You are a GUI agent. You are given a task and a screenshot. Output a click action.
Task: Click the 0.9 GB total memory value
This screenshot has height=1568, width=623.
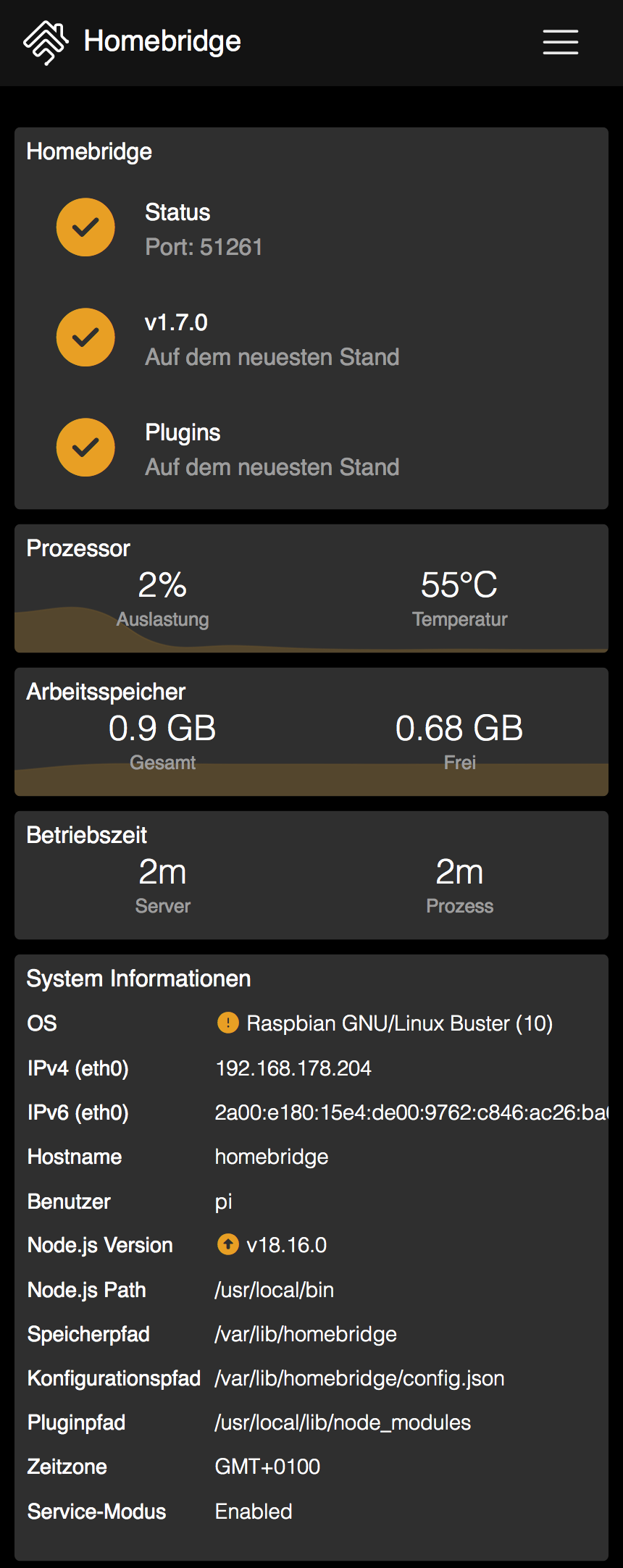click(x=162, y=729)
